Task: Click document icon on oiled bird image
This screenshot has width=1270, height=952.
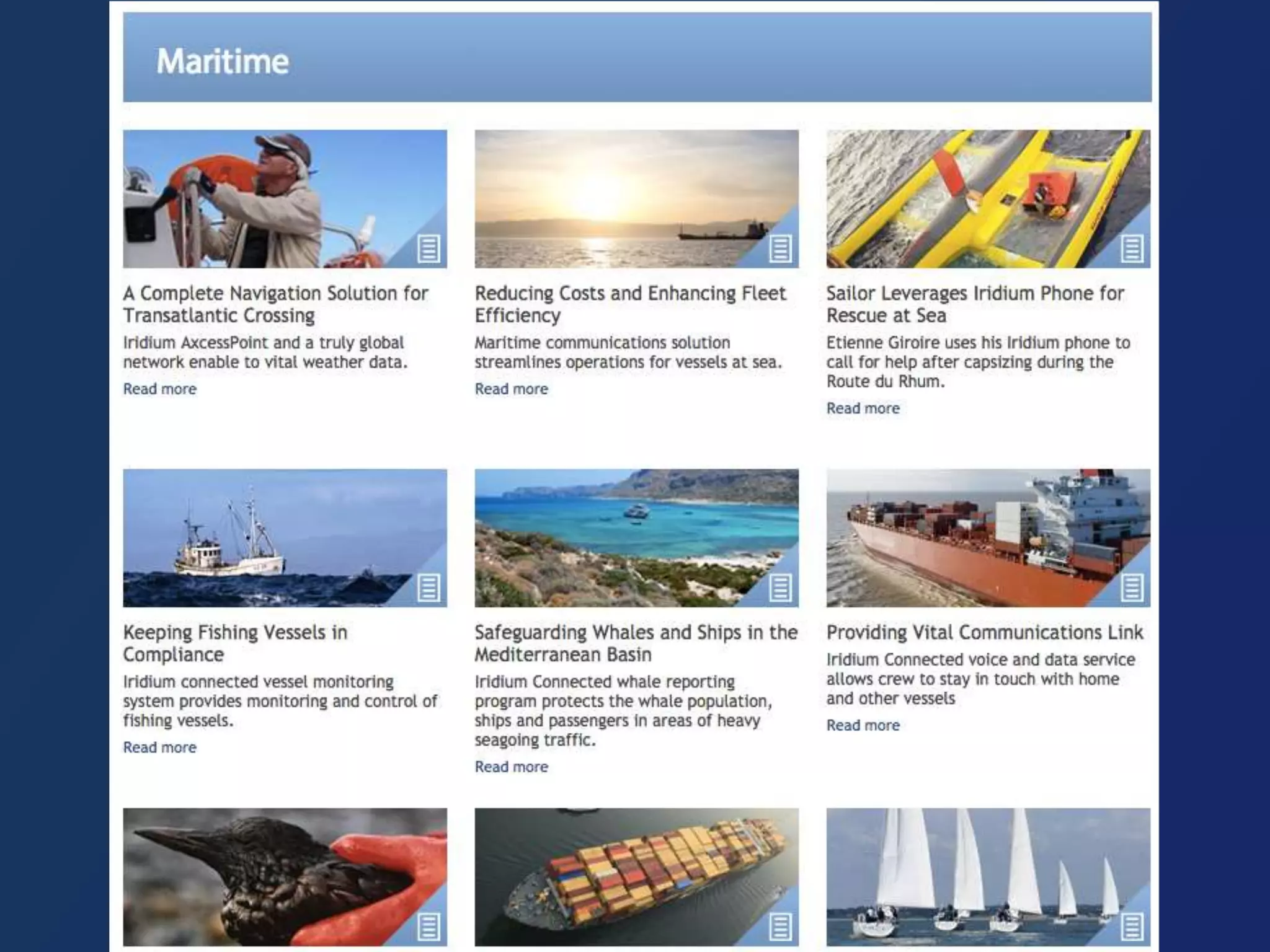Action: pos(429,927)
